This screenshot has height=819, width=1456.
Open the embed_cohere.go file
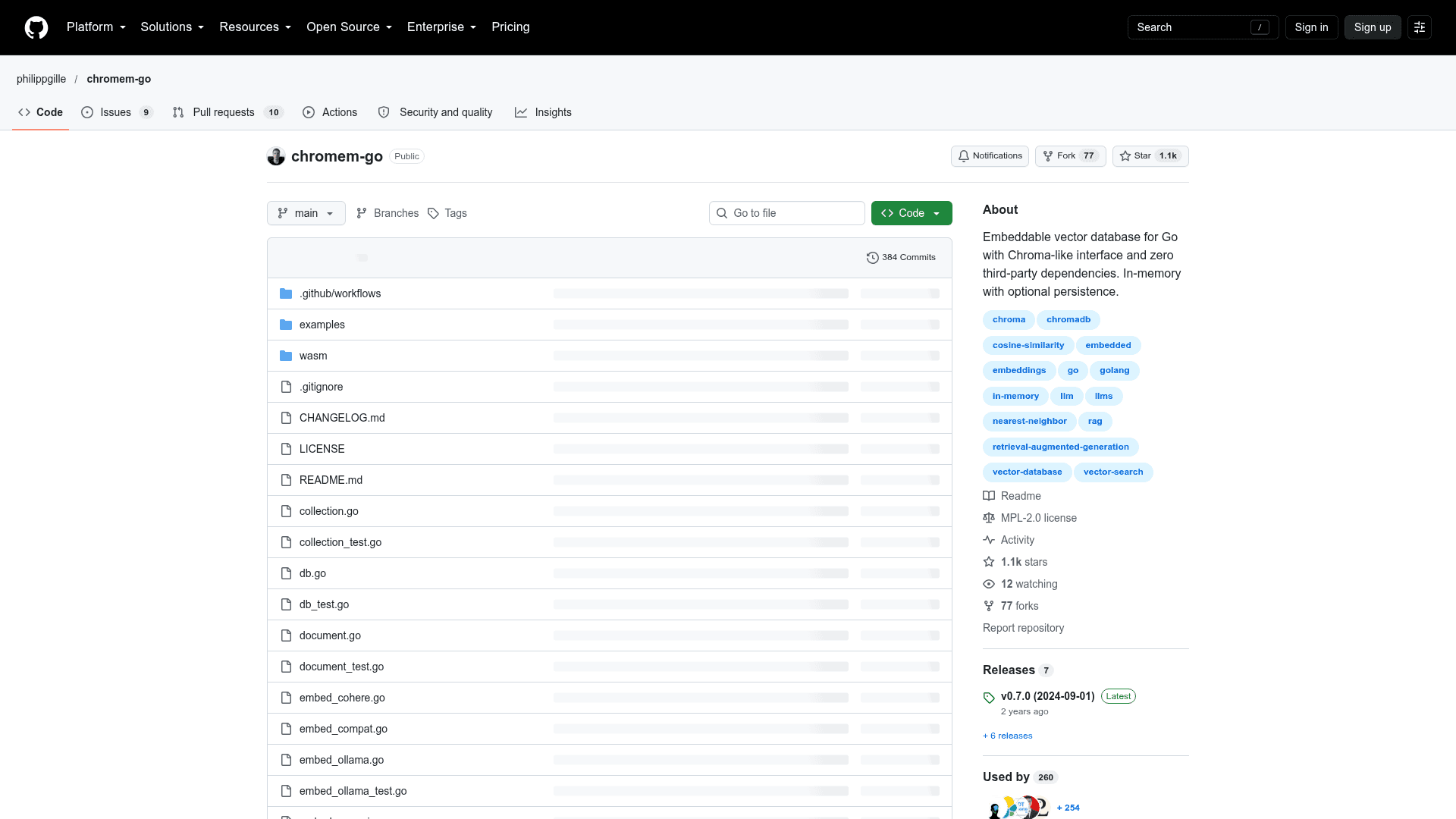342,698
